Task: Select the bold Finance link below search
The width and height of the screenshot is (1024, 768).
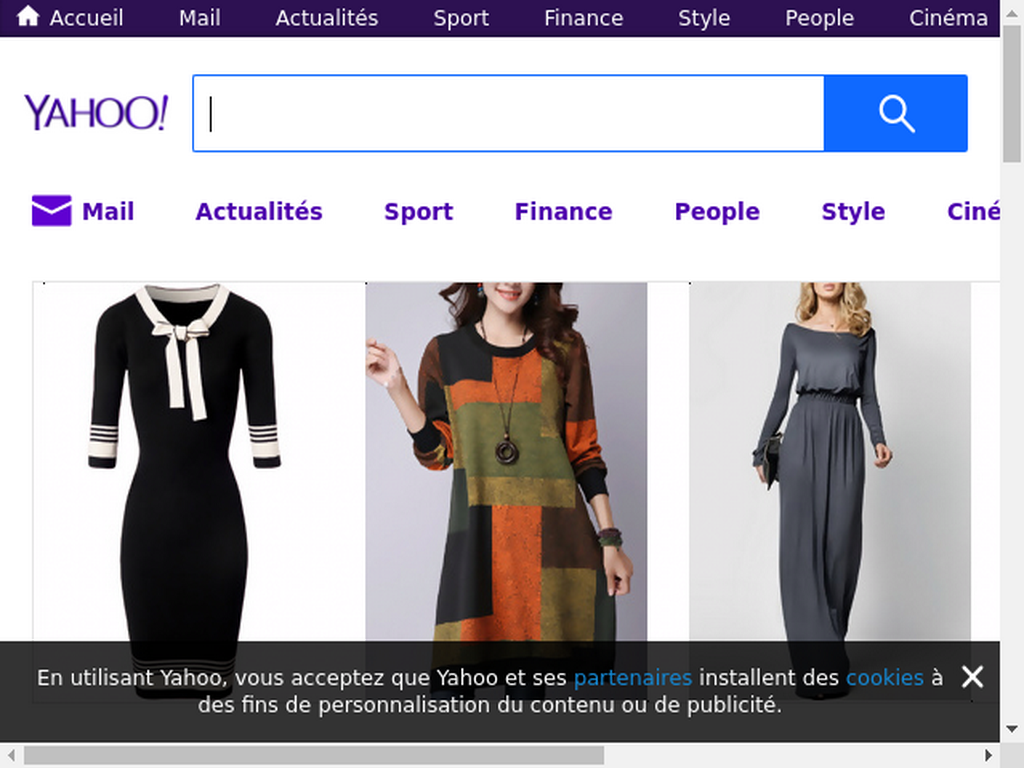Action: 564,212
